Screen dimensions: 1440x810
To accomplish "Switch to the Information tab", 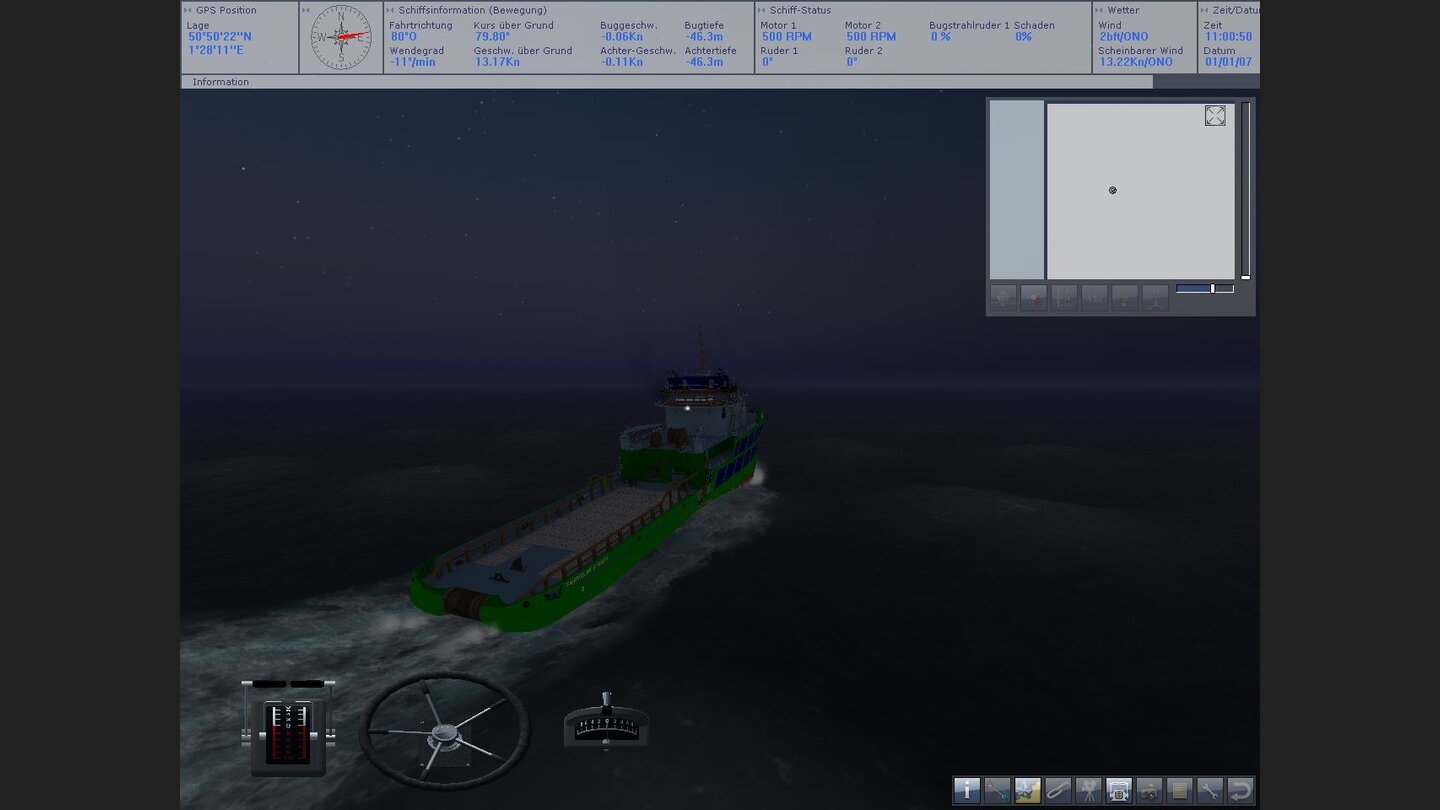I will point(220,81).
